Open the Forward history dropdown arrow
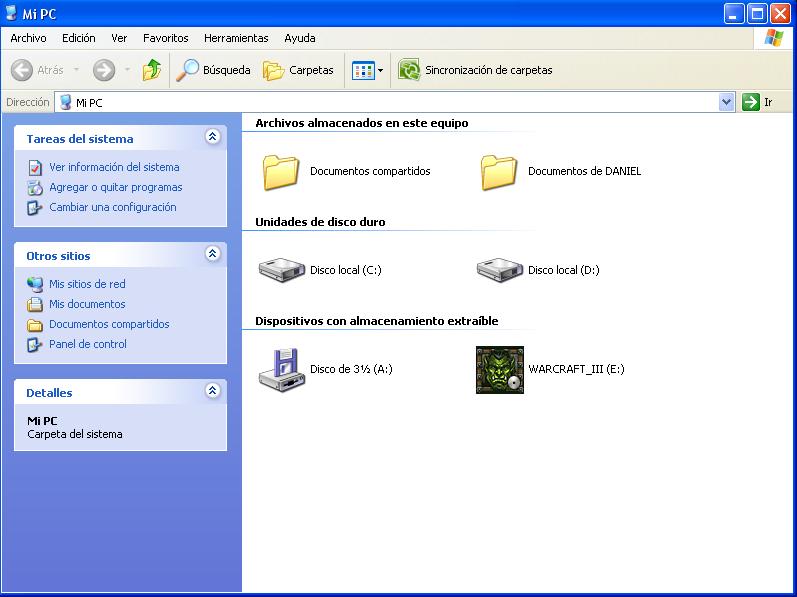797x597 pixels. (x=127, y=70)
